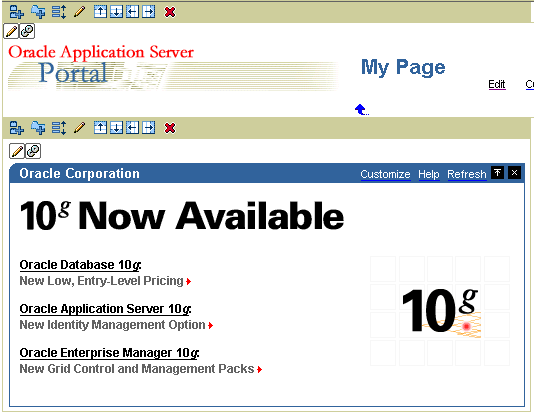Add region below in lower region toolbar
Viewport: 534px width, 413px height.
[116, 128]
